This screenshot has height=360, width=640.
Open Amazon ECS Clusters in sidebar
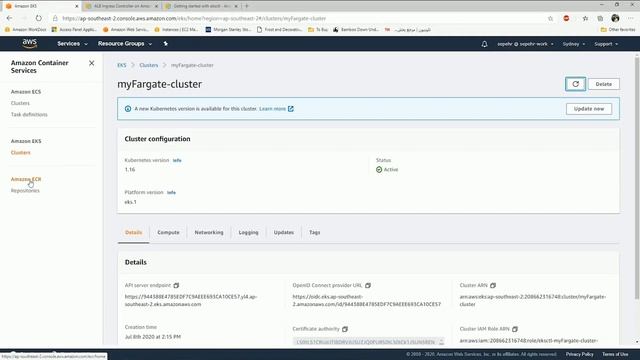tap(20, 103)
